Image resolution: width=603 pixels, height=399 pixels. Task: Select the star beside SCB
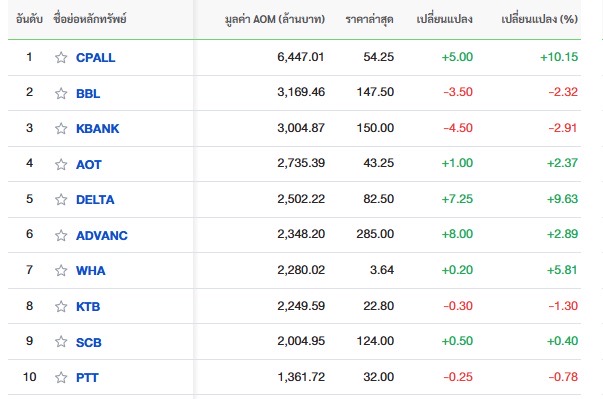[61, 341]
